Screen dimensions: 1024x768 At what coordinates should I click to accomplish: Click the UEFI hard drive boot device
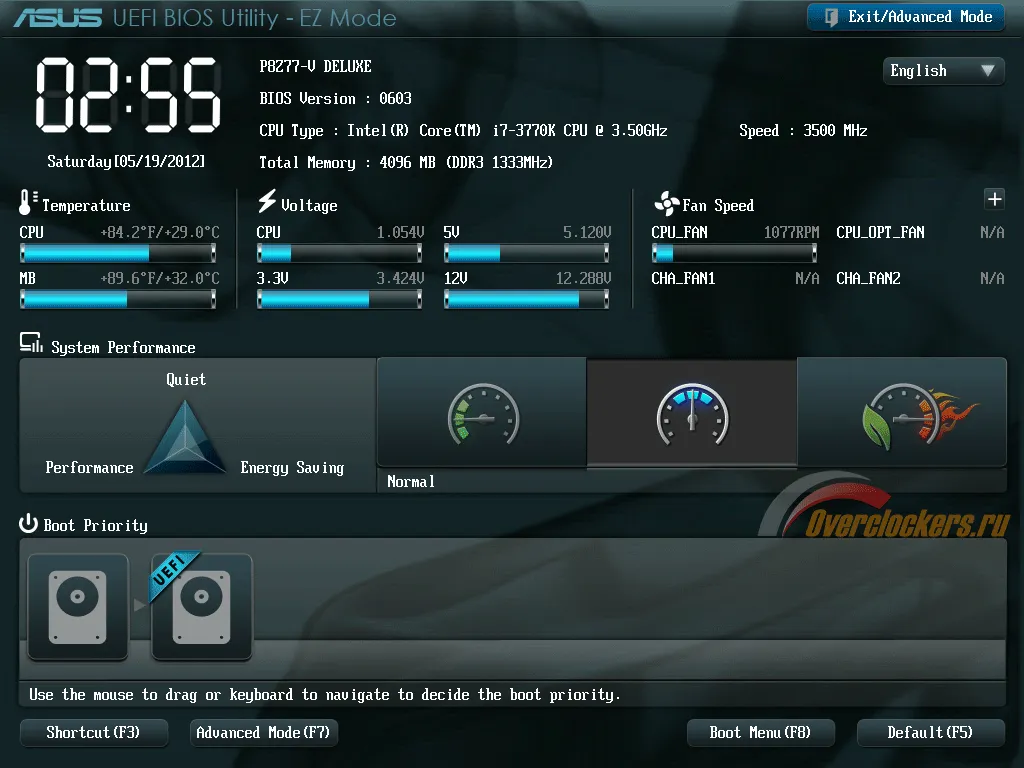201,607
